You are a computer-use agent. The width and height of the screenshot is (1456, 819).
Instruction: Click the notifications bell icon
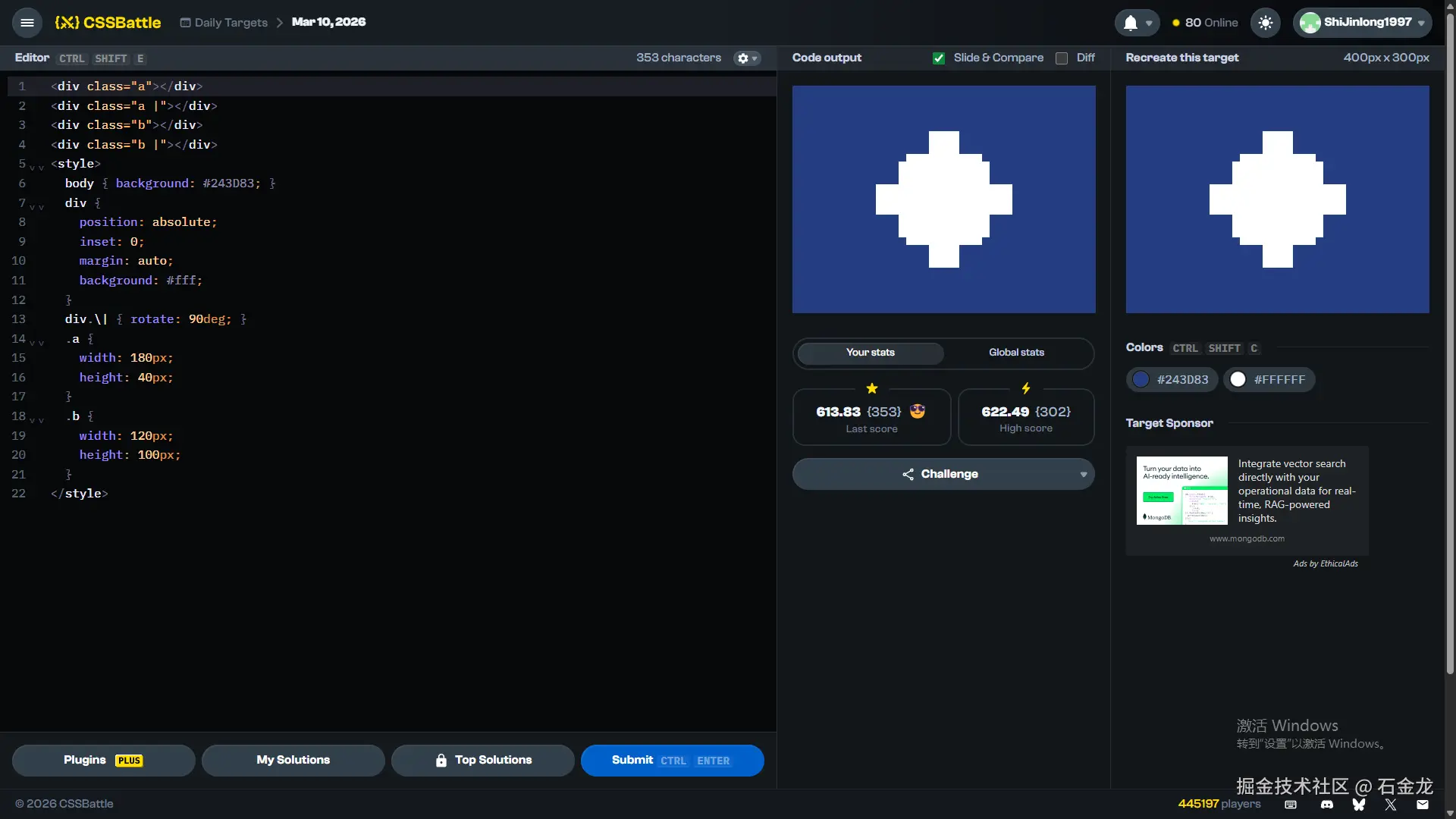click(x=1130, y=23)
